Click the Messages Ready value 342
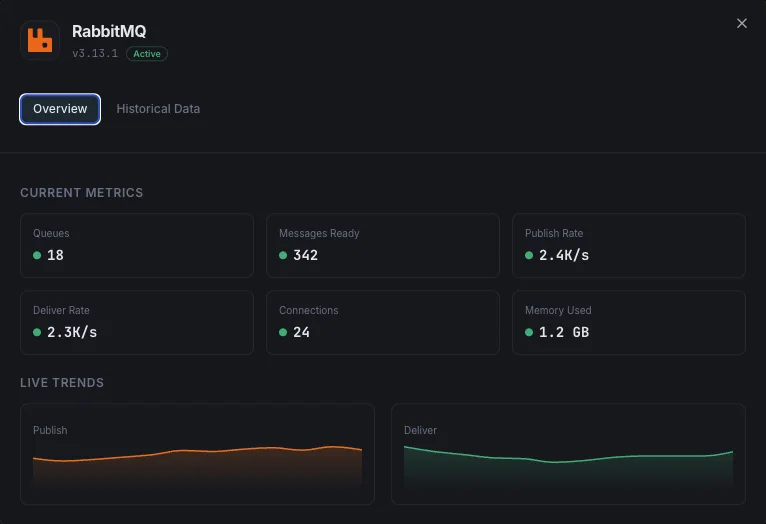 click(305, 255)
